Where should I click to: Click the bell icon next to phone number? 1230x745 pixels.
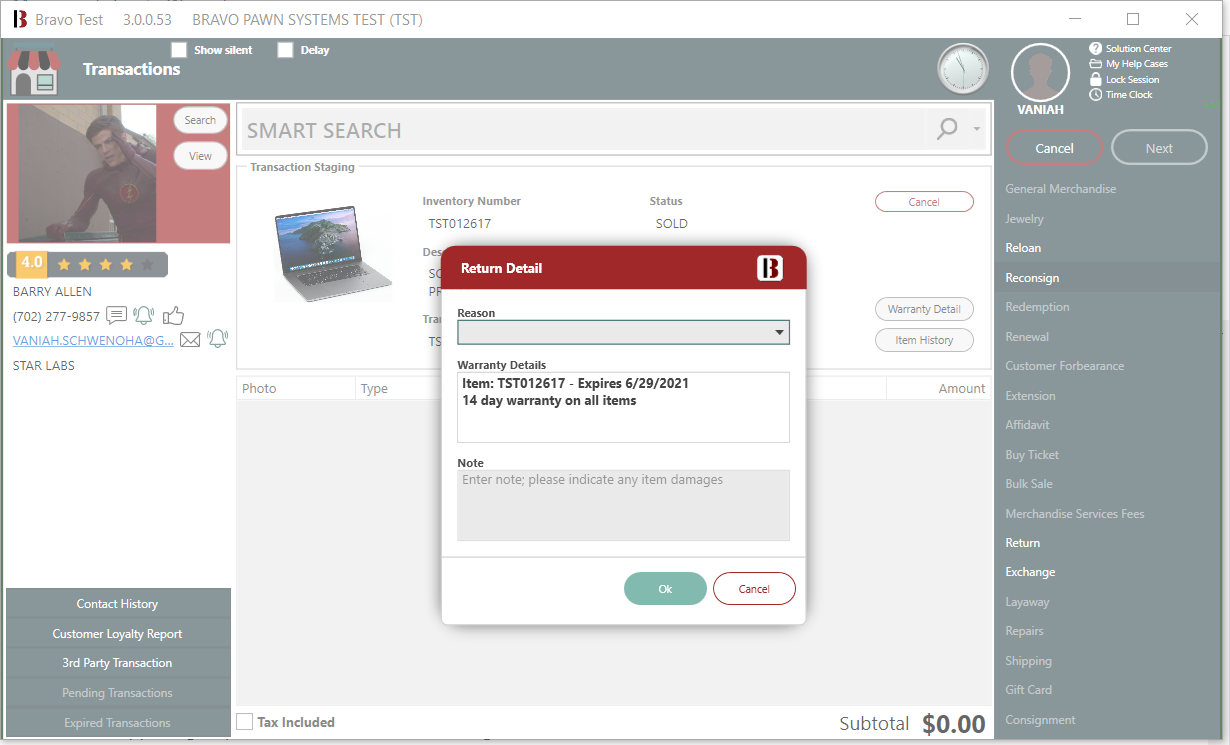tap(144, 316)
